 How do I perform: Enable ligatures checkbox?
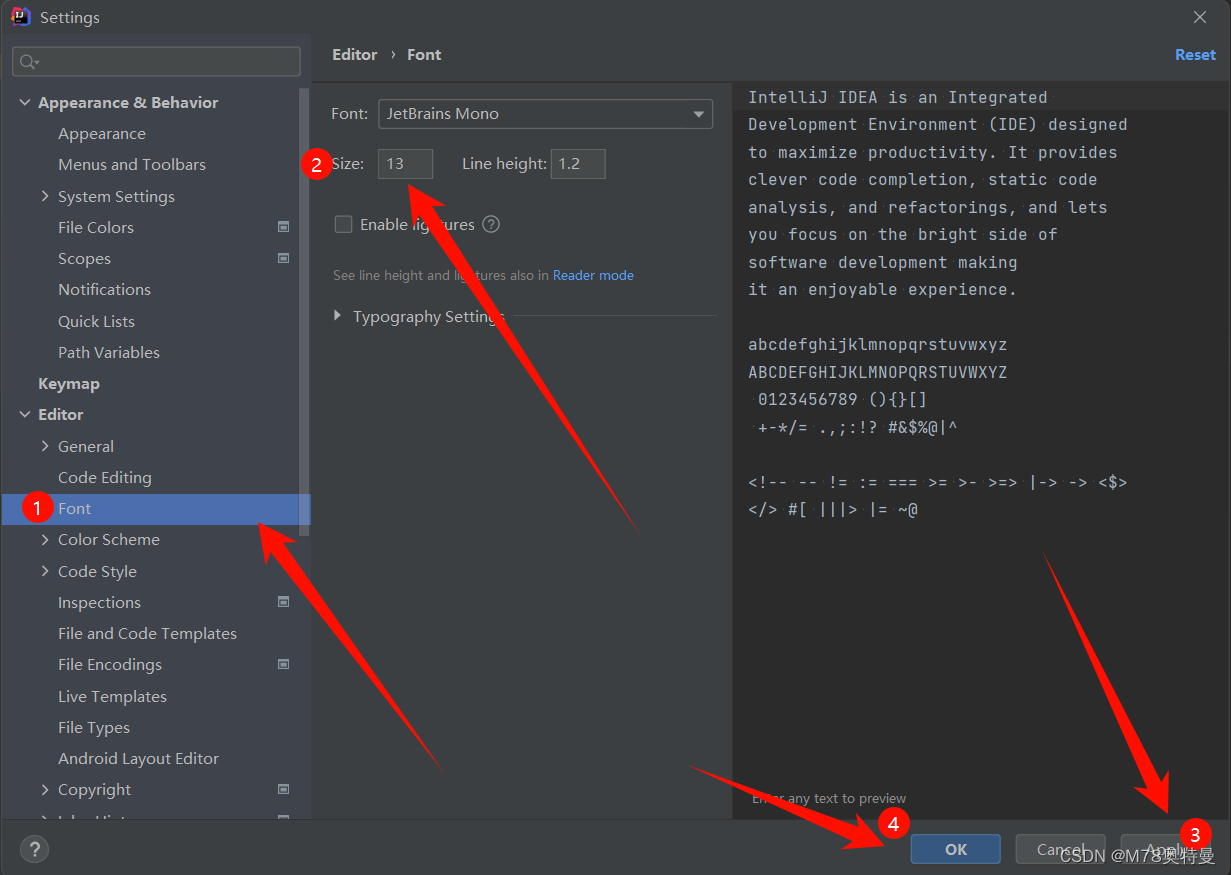click(x=343, y=224)
